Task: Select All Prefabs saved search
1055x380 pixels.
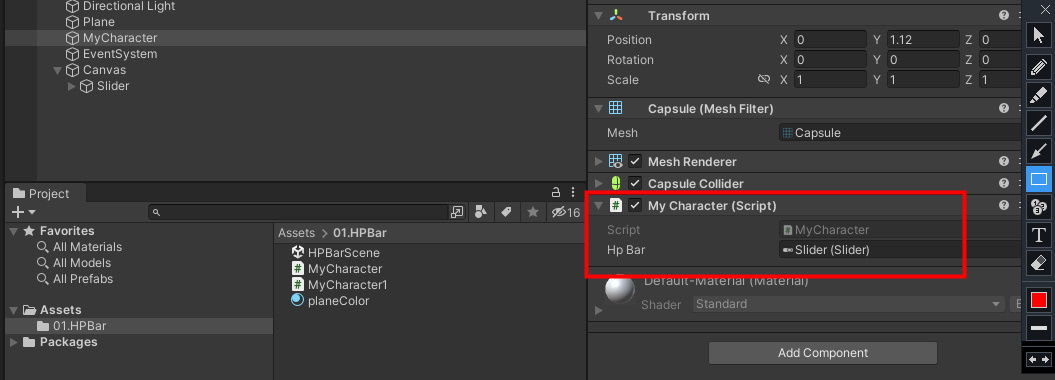Action: [83, 278]
